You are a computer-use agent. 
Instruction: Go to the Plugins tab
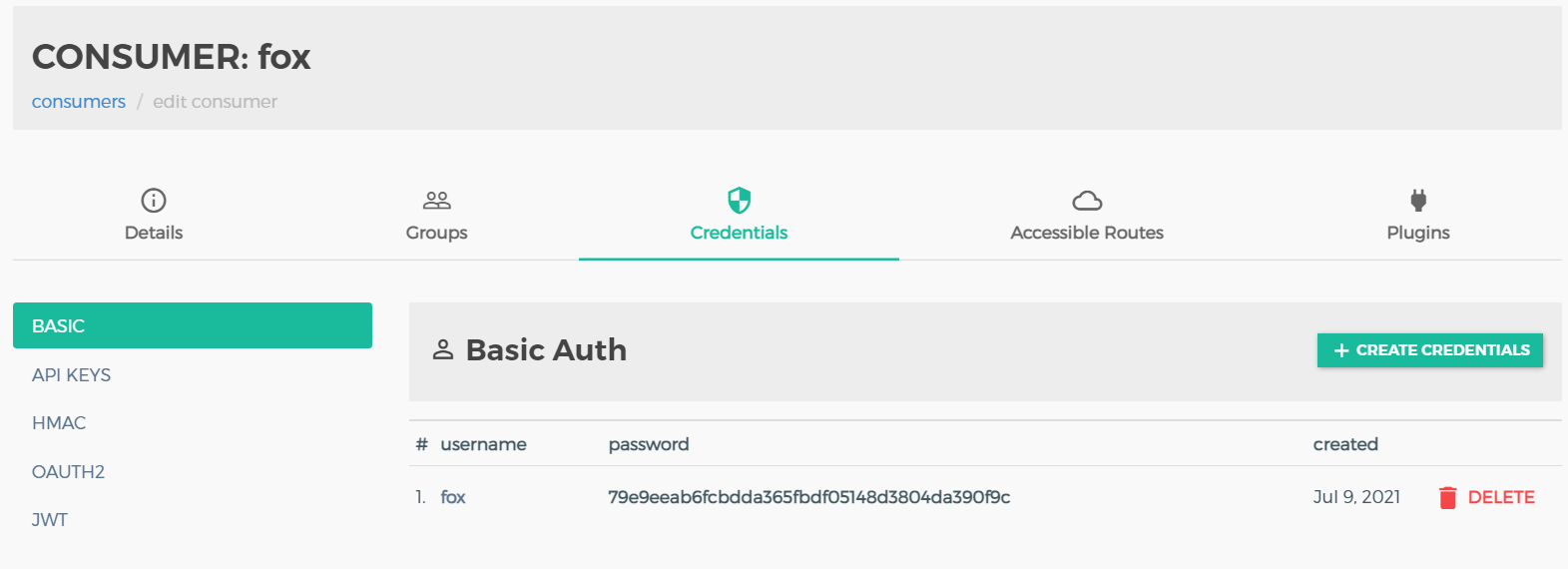pyautogui.click(x=1418, y=214)
